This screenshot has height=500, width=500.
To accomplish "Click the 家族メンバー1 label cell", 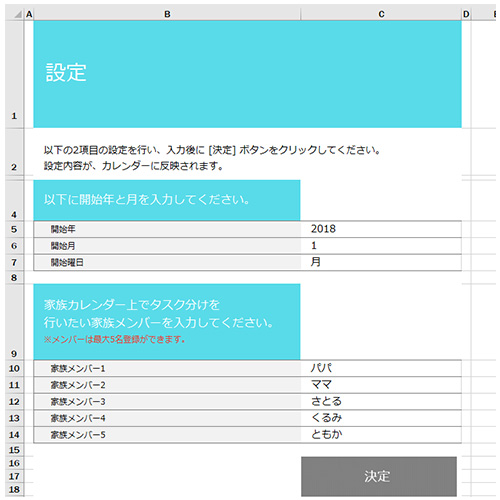I will coord(167,368).
